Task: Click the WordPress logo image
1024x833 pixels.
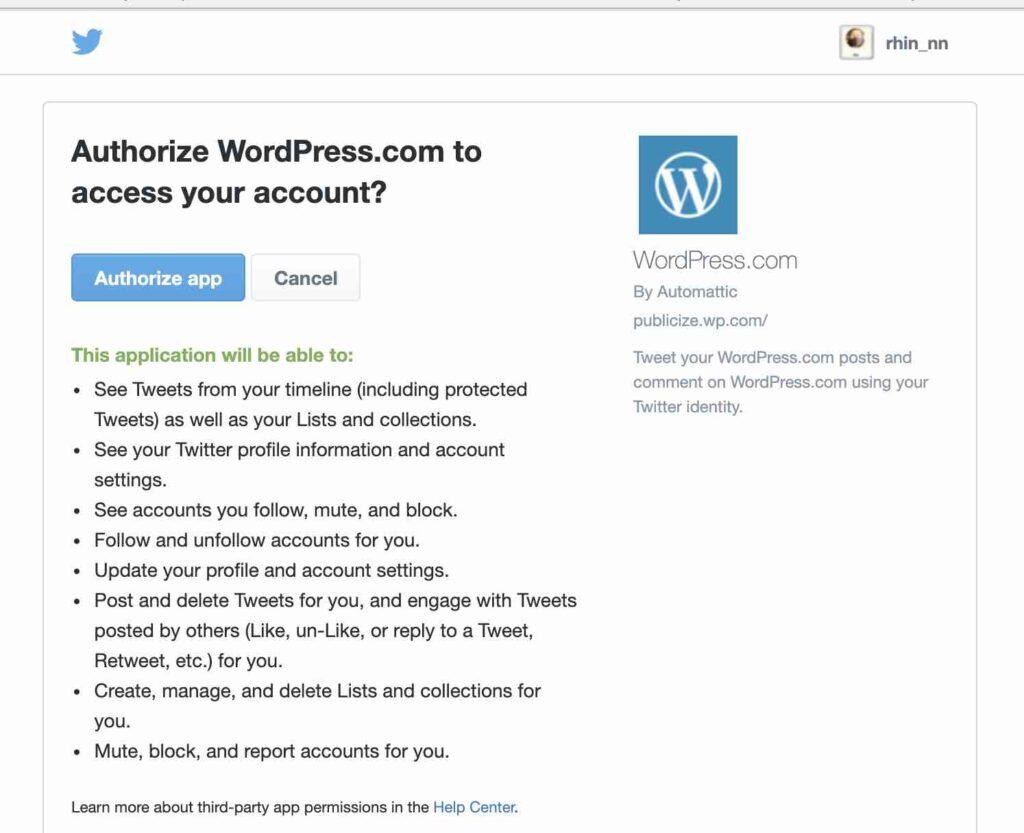Action: [x=688, y=185]
